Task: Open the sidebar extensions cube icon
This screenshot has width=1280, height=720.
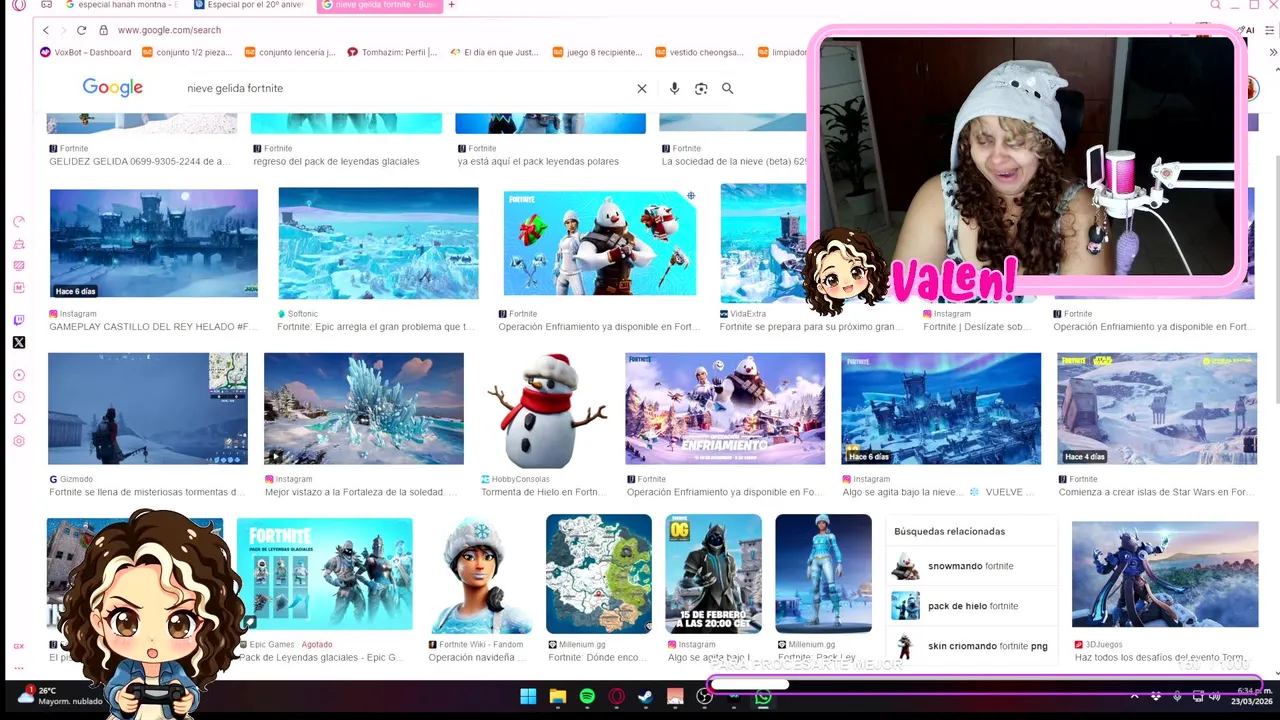Action: coord(19,419)
